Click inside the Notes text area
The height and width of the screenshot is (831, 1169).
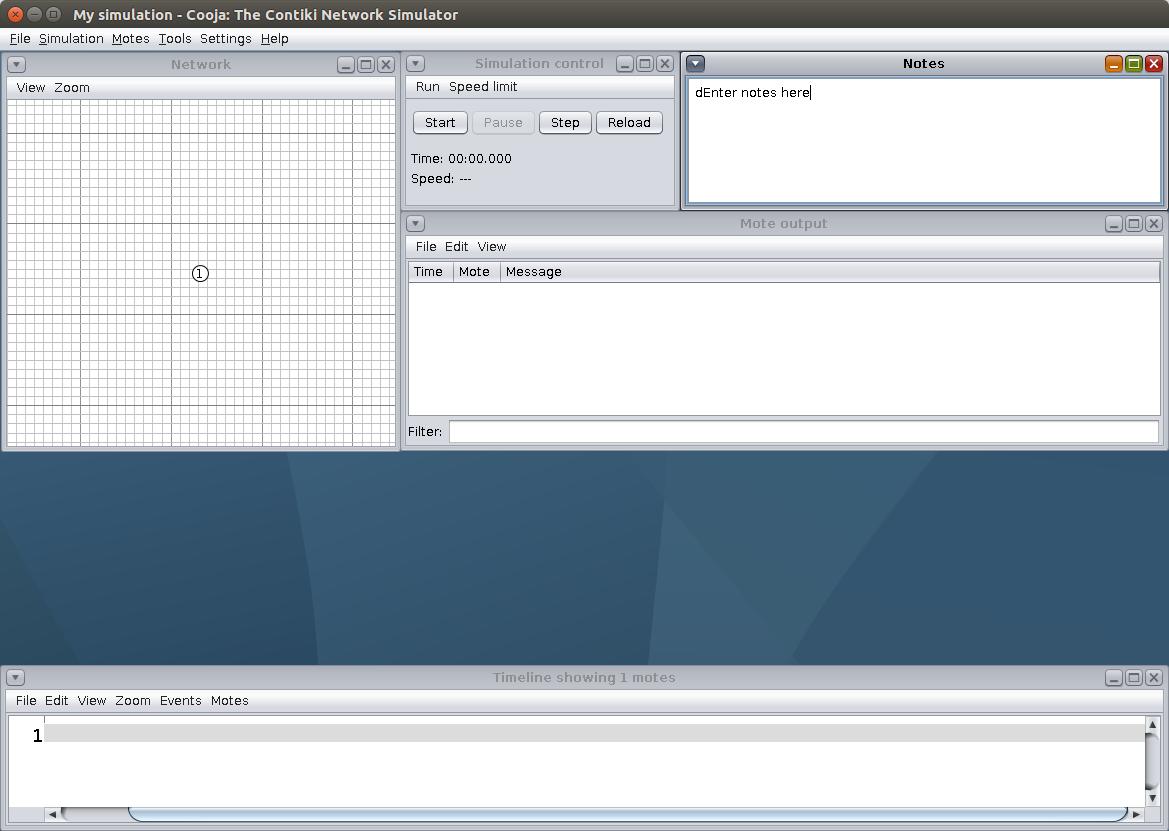point(924,140)
